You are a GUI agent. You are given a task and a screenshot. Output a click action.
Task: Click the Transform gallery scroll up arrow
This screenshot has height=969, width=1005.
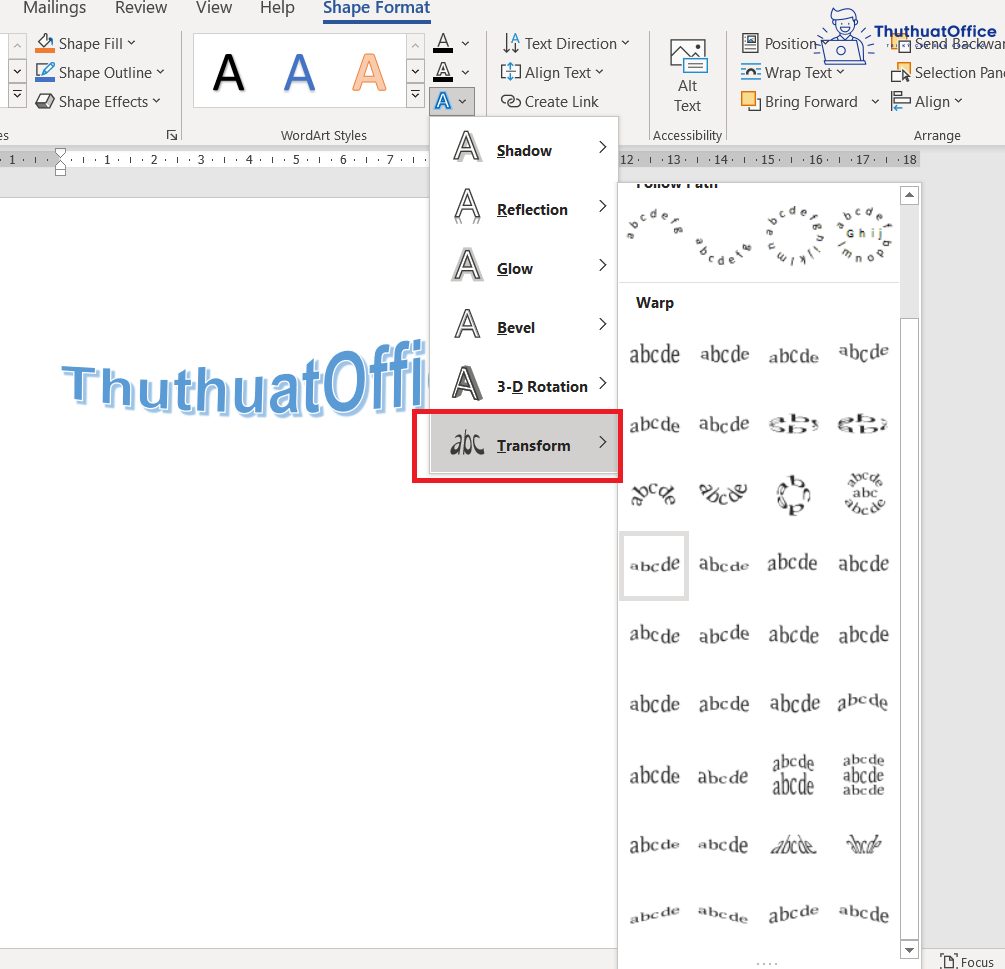pyautogui.click(x=909, y=194)
